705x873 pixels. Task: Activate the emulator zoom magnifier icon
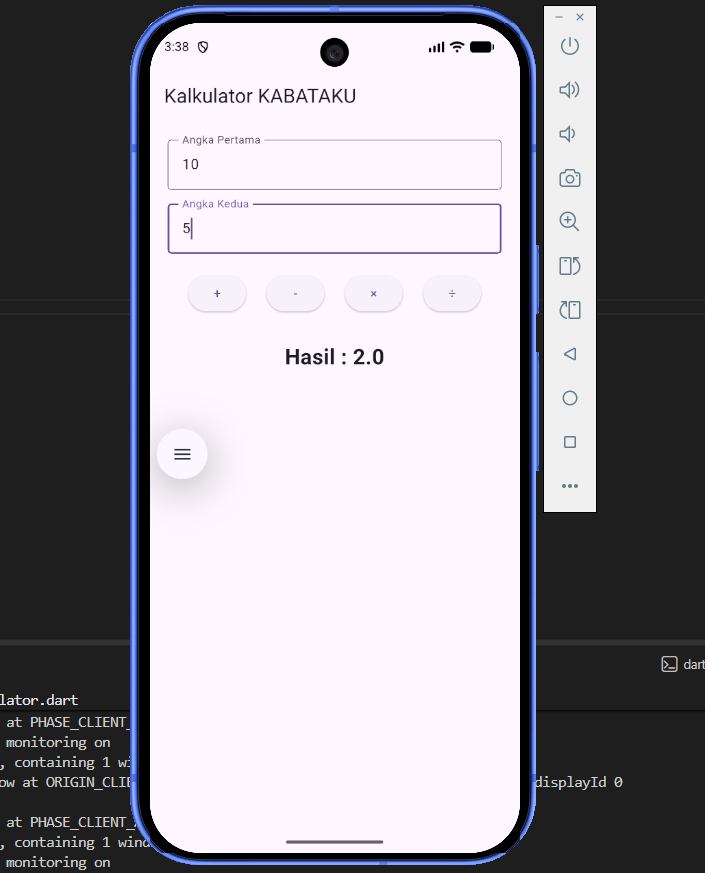(x=569, y=222)
